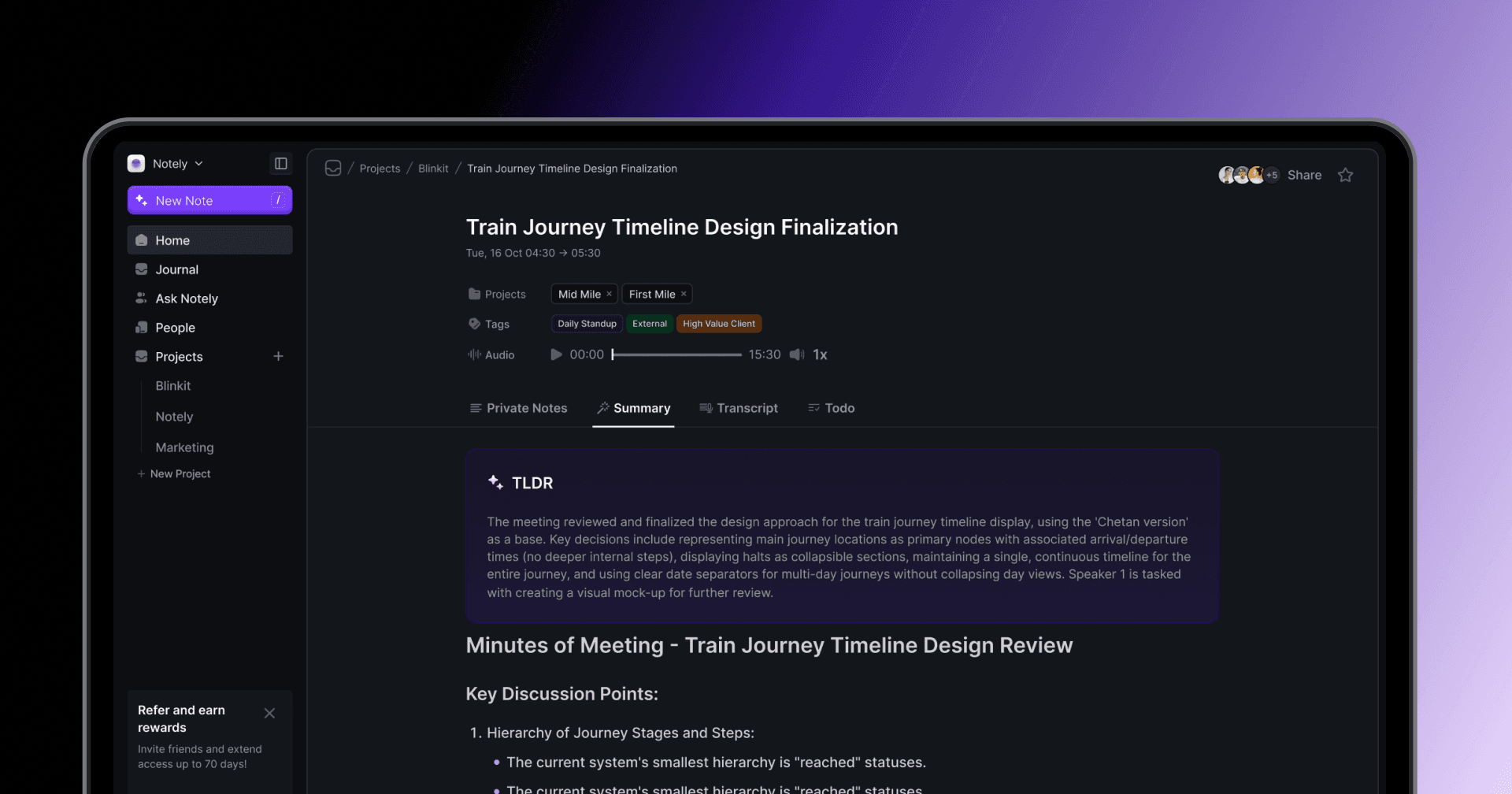Open the Blinkit project in sidebar
The height and width of the screenshot is (794, 1512).
[173, 386]
